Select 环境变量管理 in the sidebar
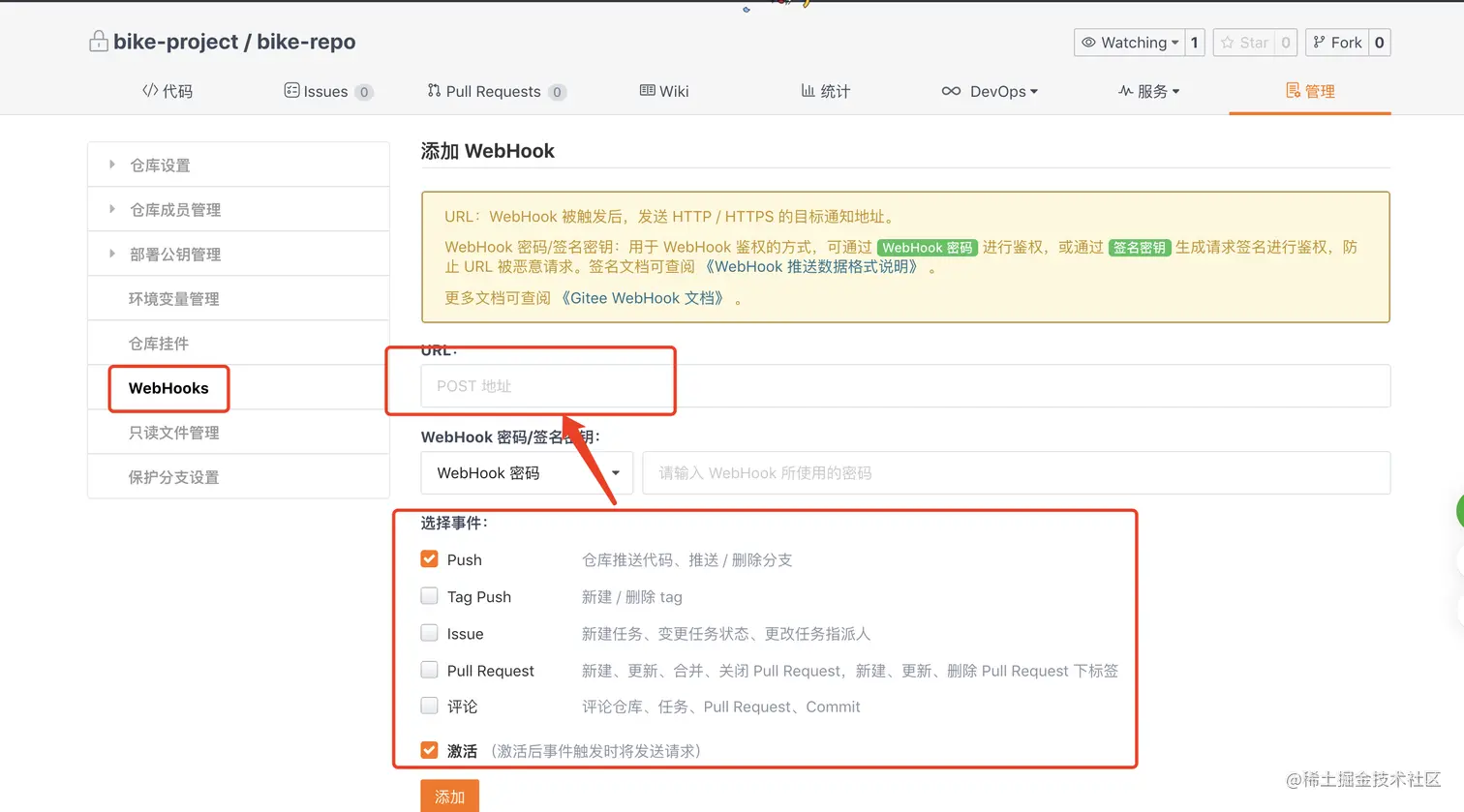This screenshot has height=812, width=1464. click(238, 298)
